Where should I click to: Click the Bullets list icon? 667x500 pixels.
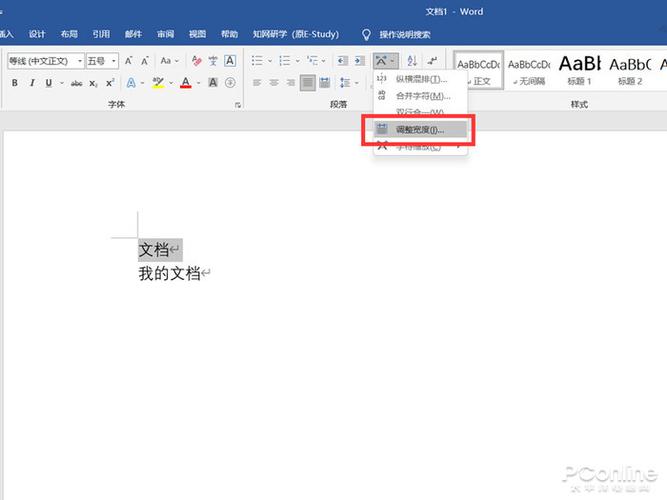click(257, 61)
